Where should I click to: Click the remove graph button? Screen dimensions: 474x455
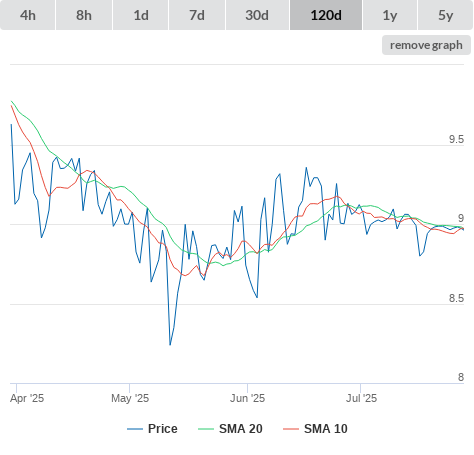click(x=426, y=45)
